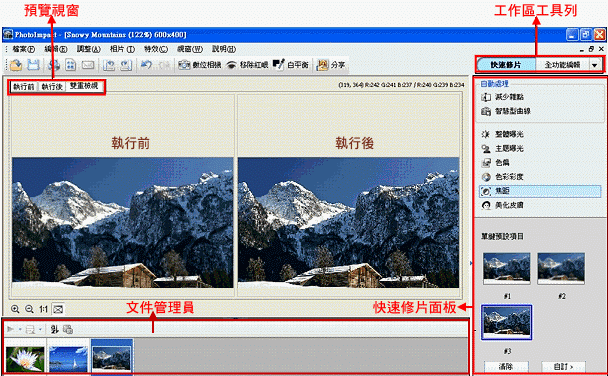Open the dropdown arrow beside the layout icon

click(40, 329)
